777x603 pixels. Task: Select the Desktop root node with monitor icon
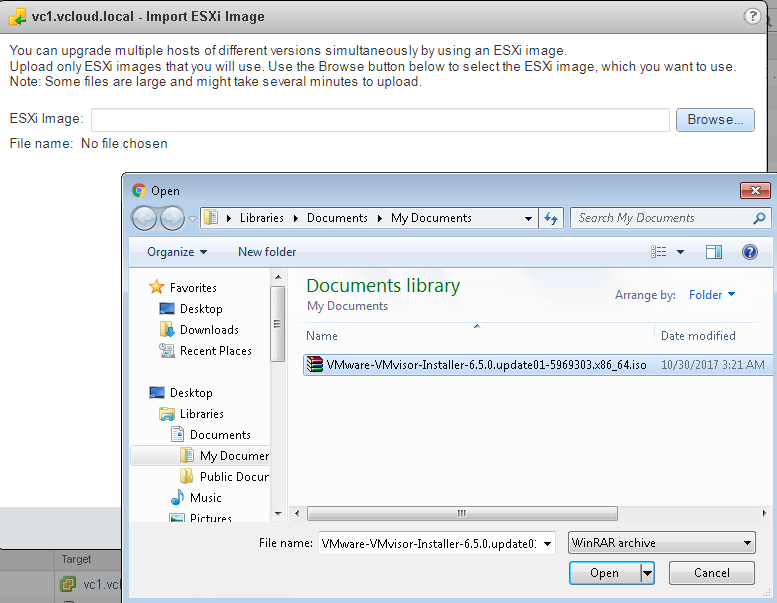(191, 393)
